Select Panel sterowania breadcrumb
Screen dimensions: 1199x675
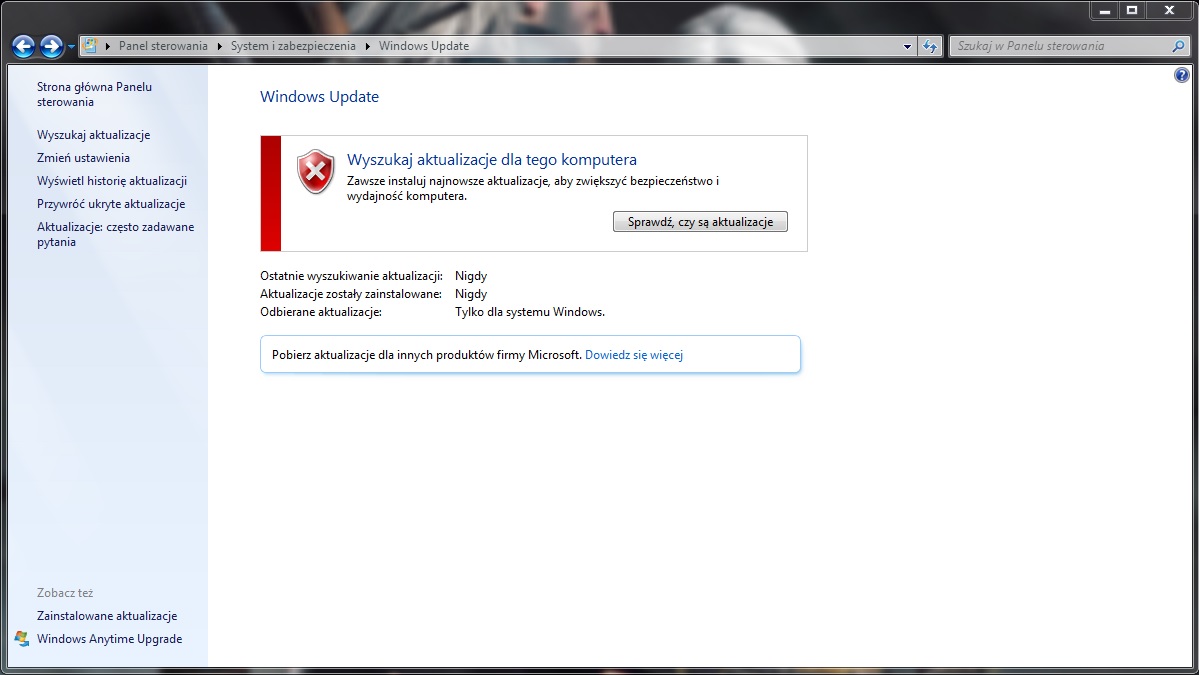163,46
